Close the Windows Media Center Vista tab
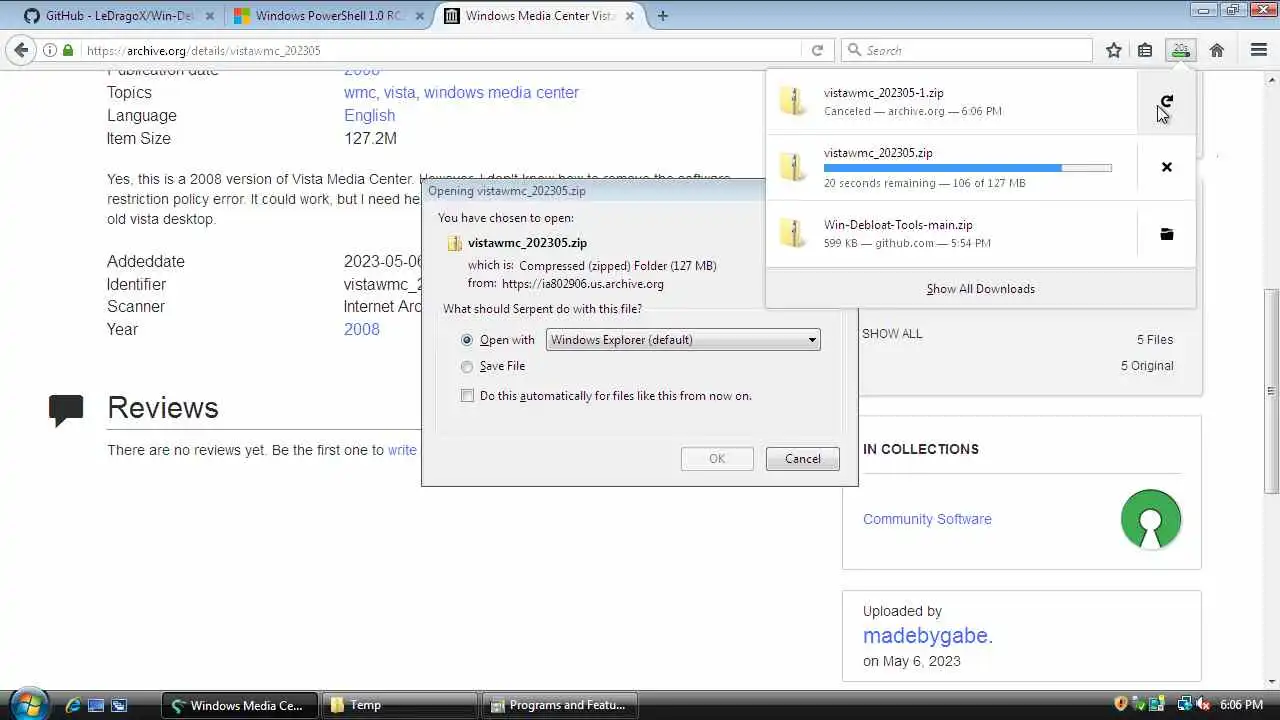Image resolution: width=1280 pixels, height=720 pixels. [x=630, y=16]
